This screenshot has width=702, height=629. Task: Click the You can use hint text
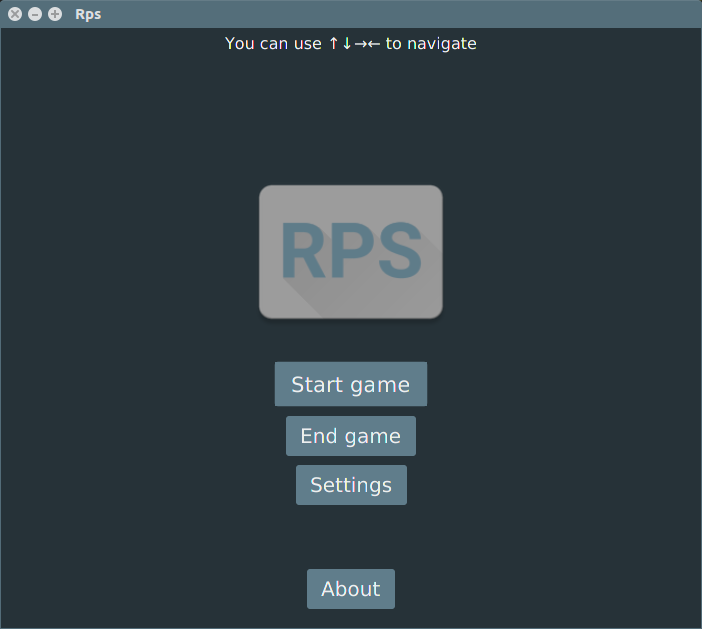(x=273, y=43)
